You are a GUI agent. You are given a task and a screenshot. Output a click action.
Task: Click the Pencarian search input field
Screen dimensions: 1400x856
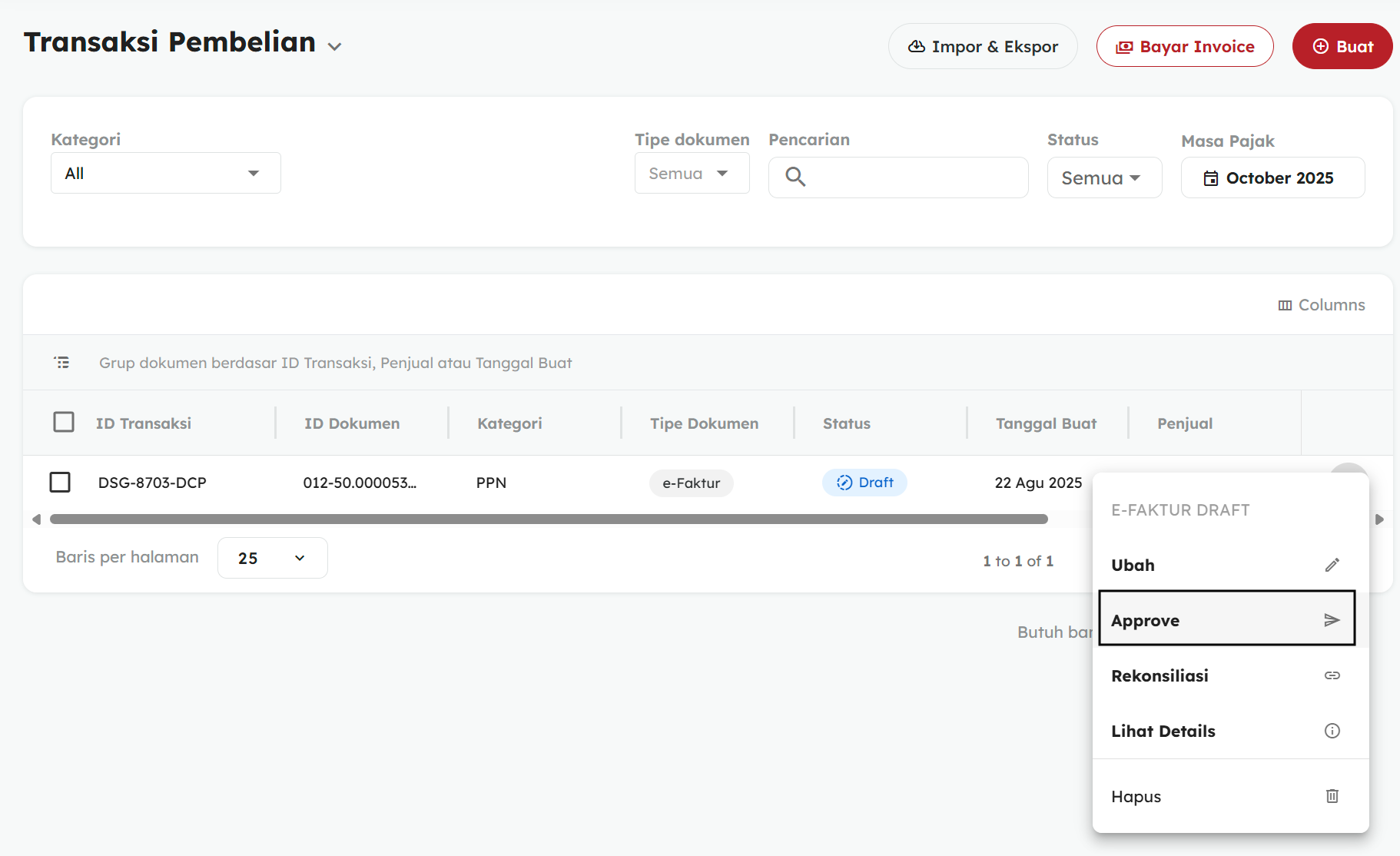point(898,178)
